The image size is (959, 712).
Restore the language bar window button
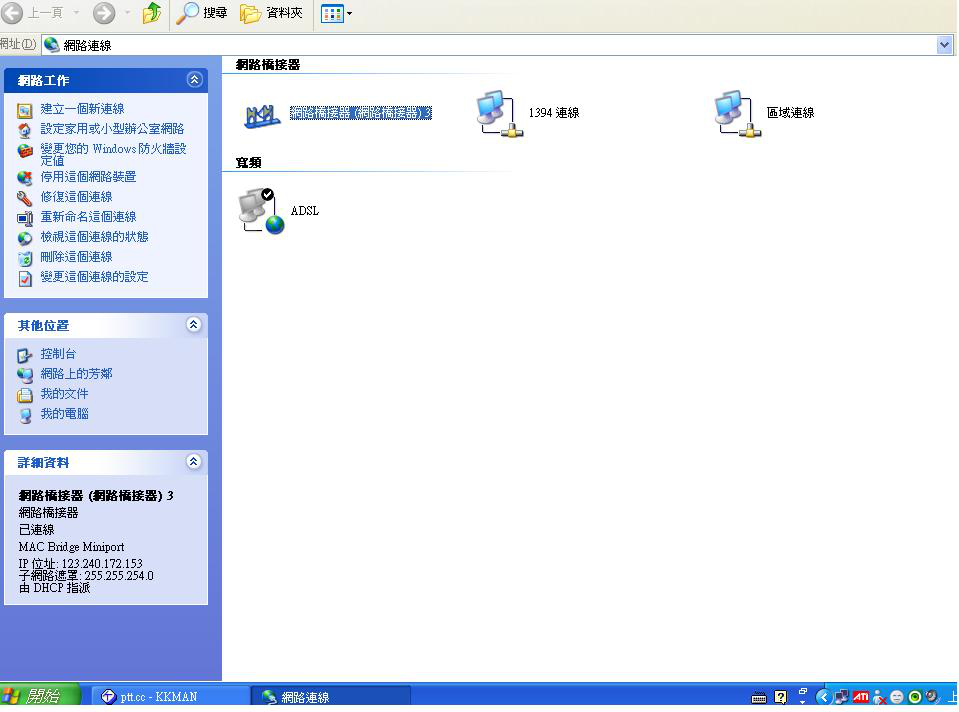pyautogui.click(x=803, y=691)
